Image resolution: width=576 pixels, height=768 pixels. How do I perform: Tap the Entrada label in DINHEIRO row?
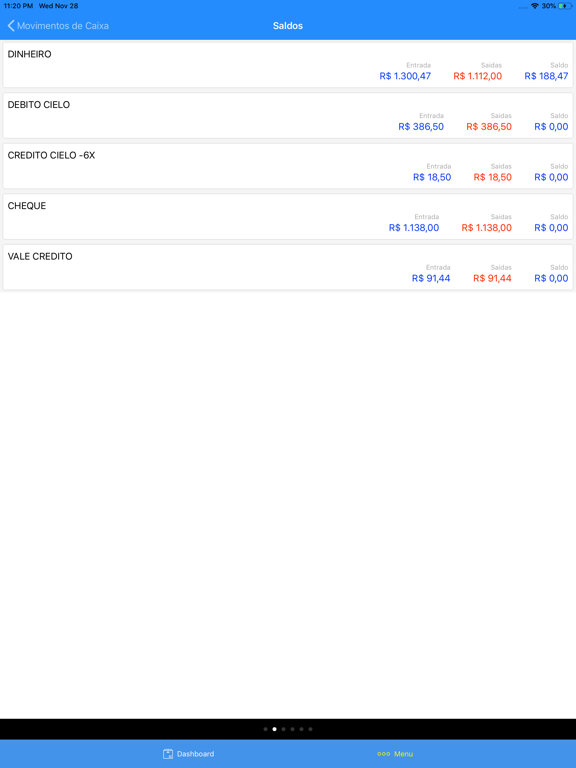[x=419, y=65]
